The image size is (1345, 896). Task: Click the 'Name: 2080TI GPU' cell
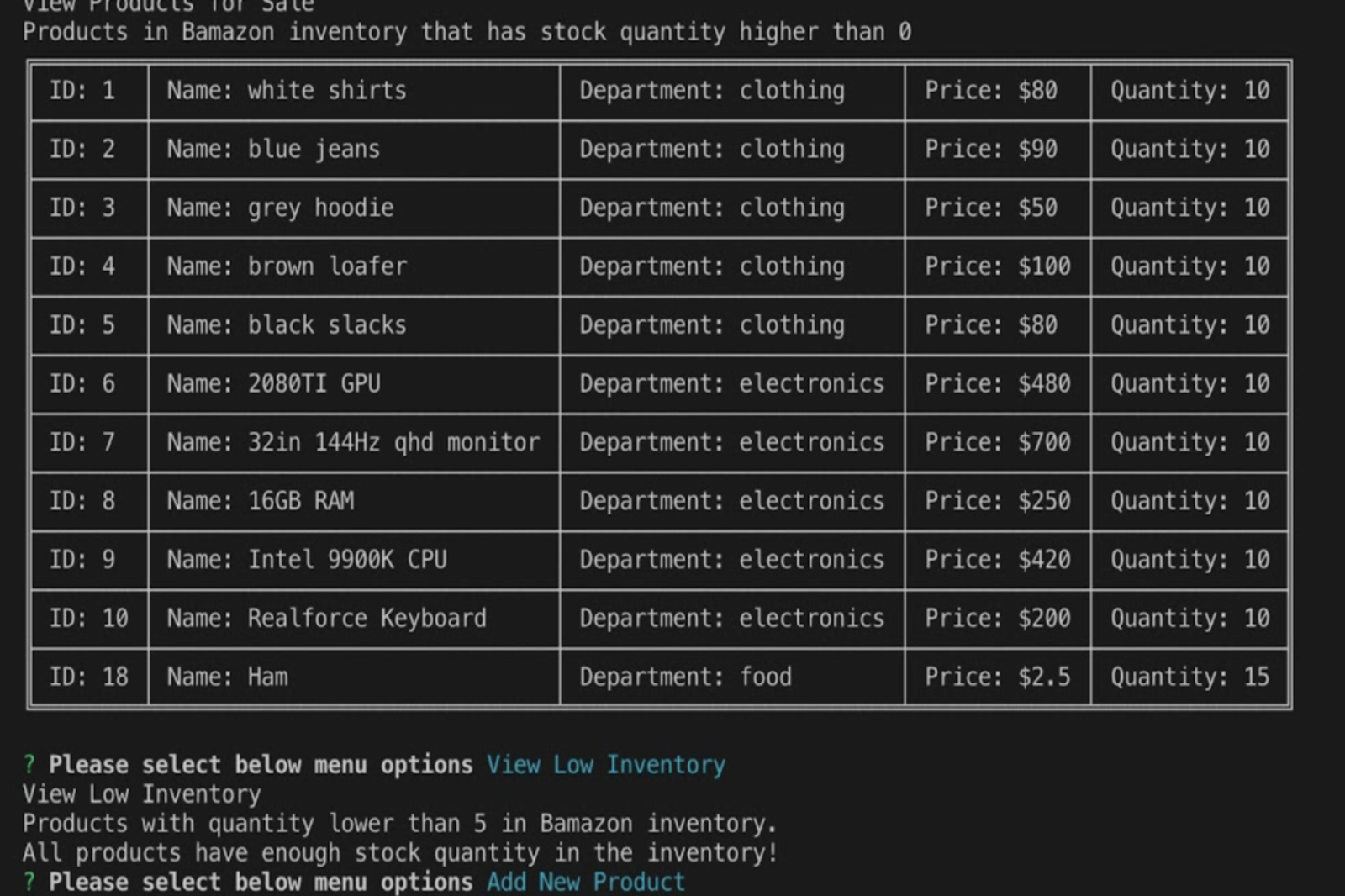click(354, 384)
